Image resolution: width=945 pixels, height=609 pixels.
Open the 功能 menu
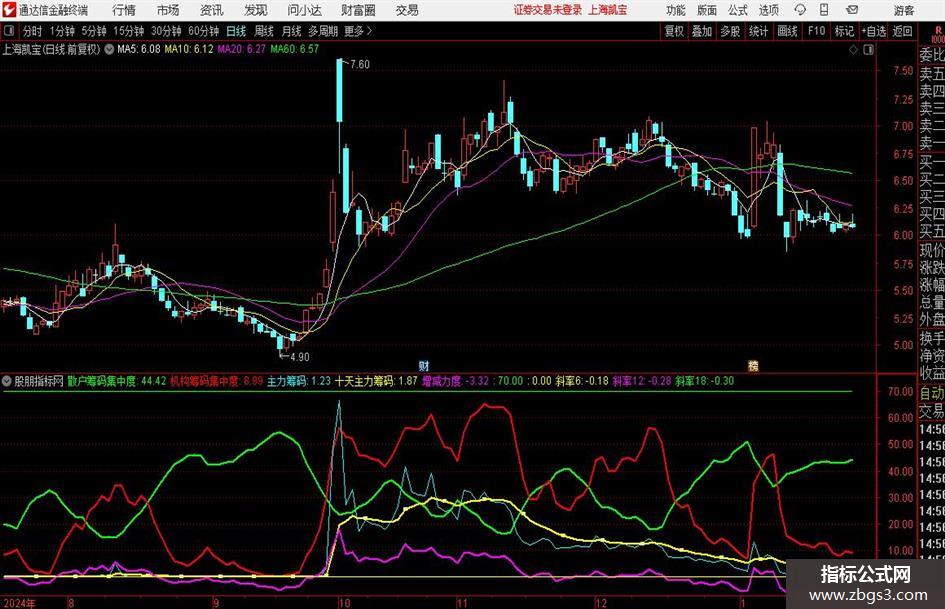676,10
